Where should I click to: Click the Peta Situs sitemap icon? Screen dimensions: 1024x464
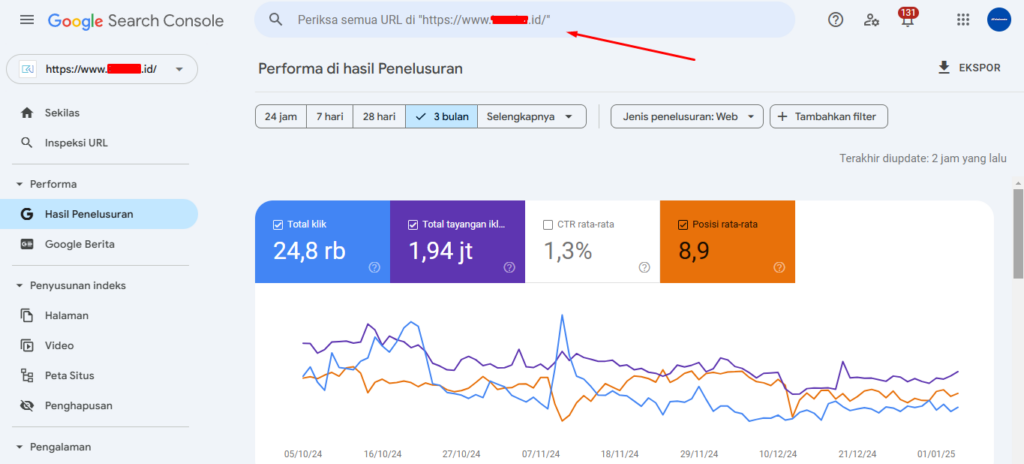(27, 375)
